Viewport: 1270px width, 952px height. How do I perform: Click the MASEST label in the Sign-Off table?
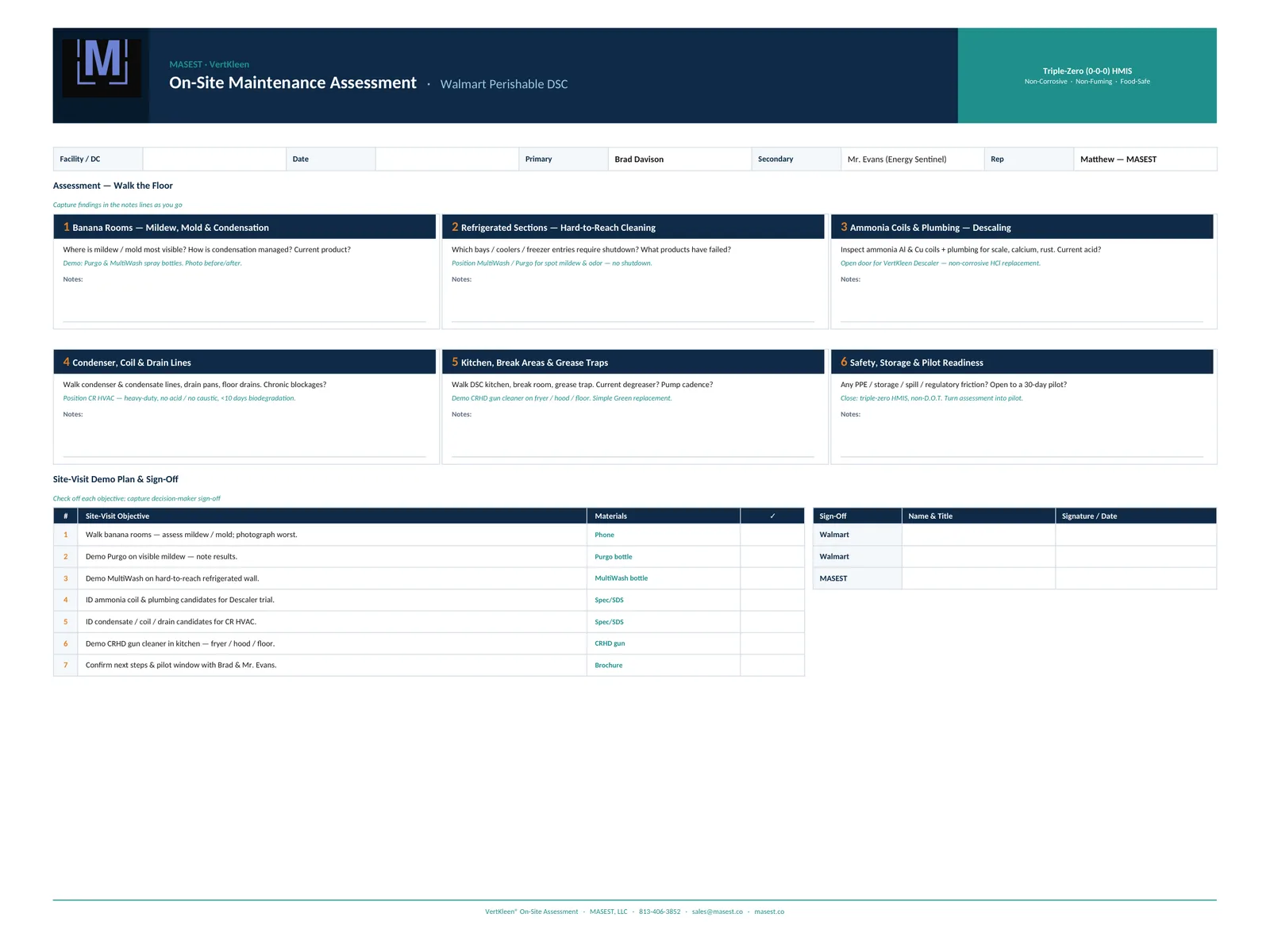[833, 578]
